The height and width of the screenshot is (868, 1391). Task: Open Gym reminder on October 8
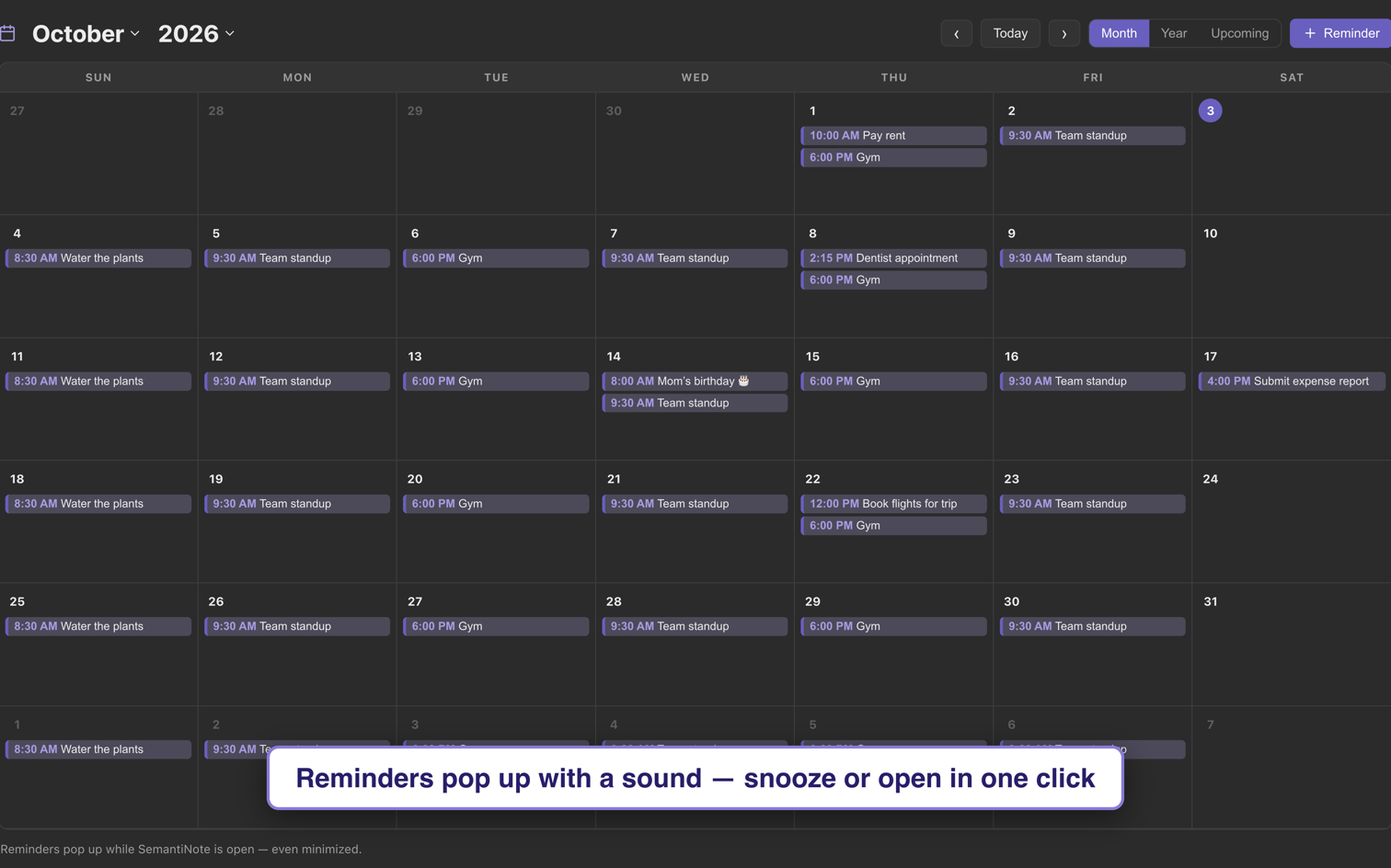click(894, 280)
